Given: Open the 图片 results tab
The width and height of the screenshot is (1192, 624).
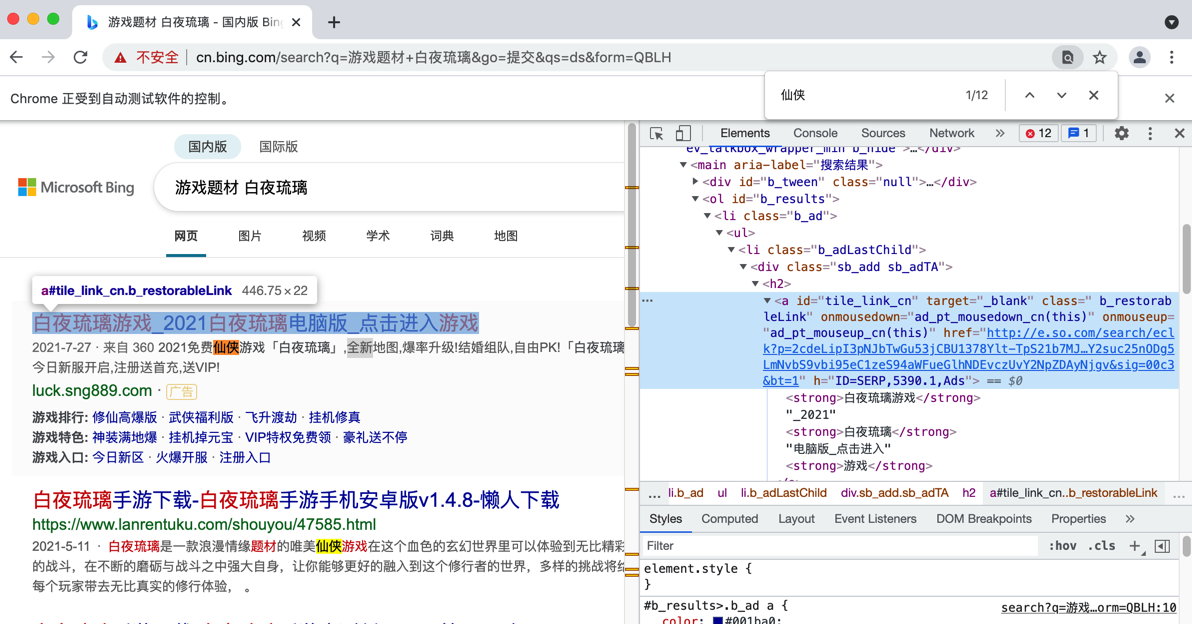Looking at the screenshot, I should [x=249, y=236].
